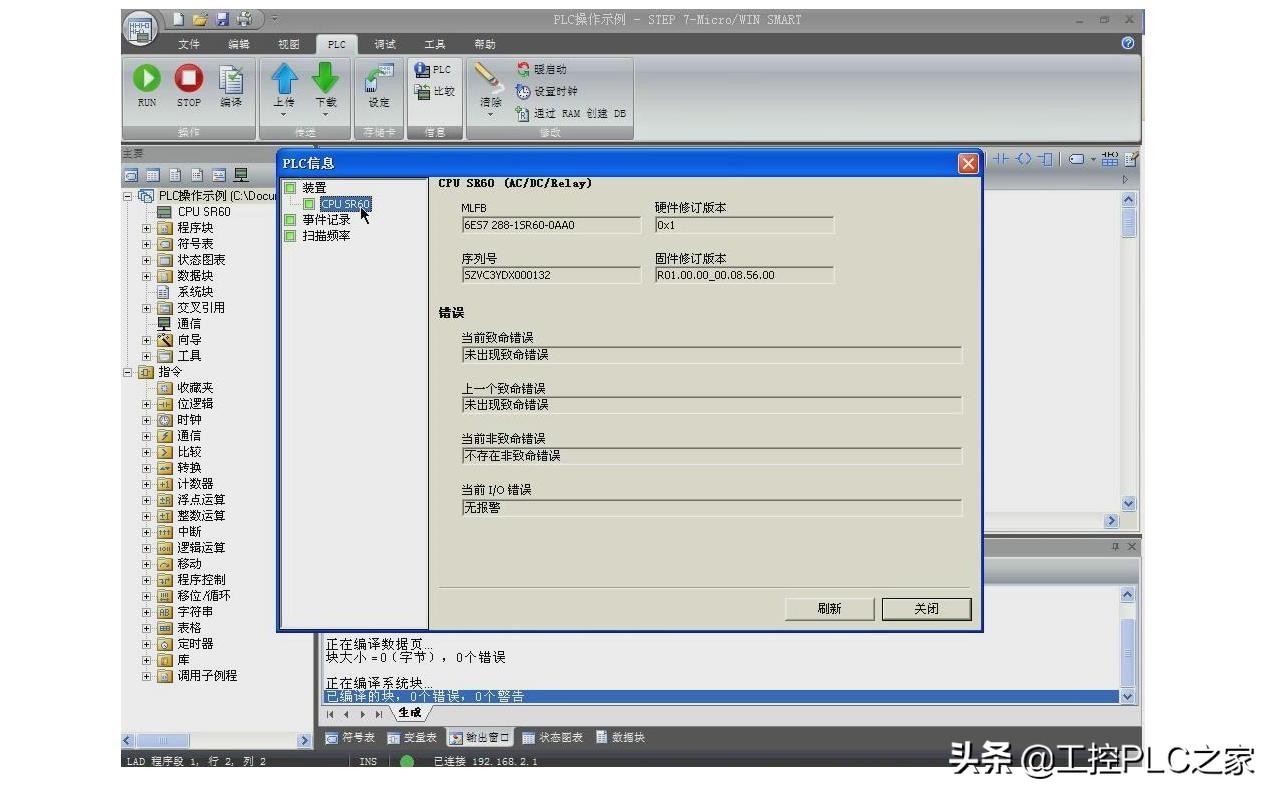
Task: Open the 工具 ribbon tab
Action: [x=435, y=44]
